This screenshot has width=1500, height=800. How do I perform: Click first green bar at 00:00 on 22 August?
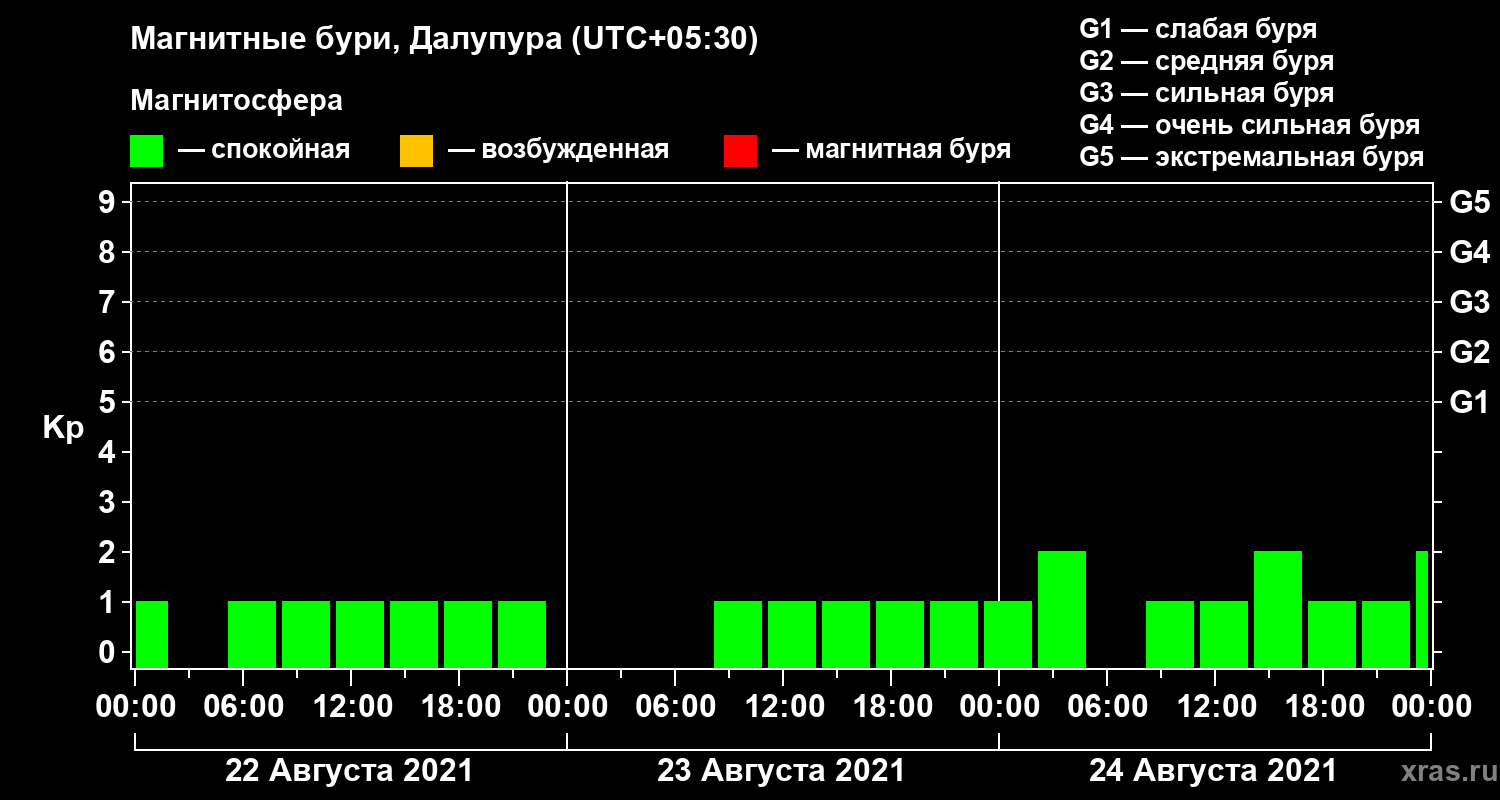[x=152, y=634]
